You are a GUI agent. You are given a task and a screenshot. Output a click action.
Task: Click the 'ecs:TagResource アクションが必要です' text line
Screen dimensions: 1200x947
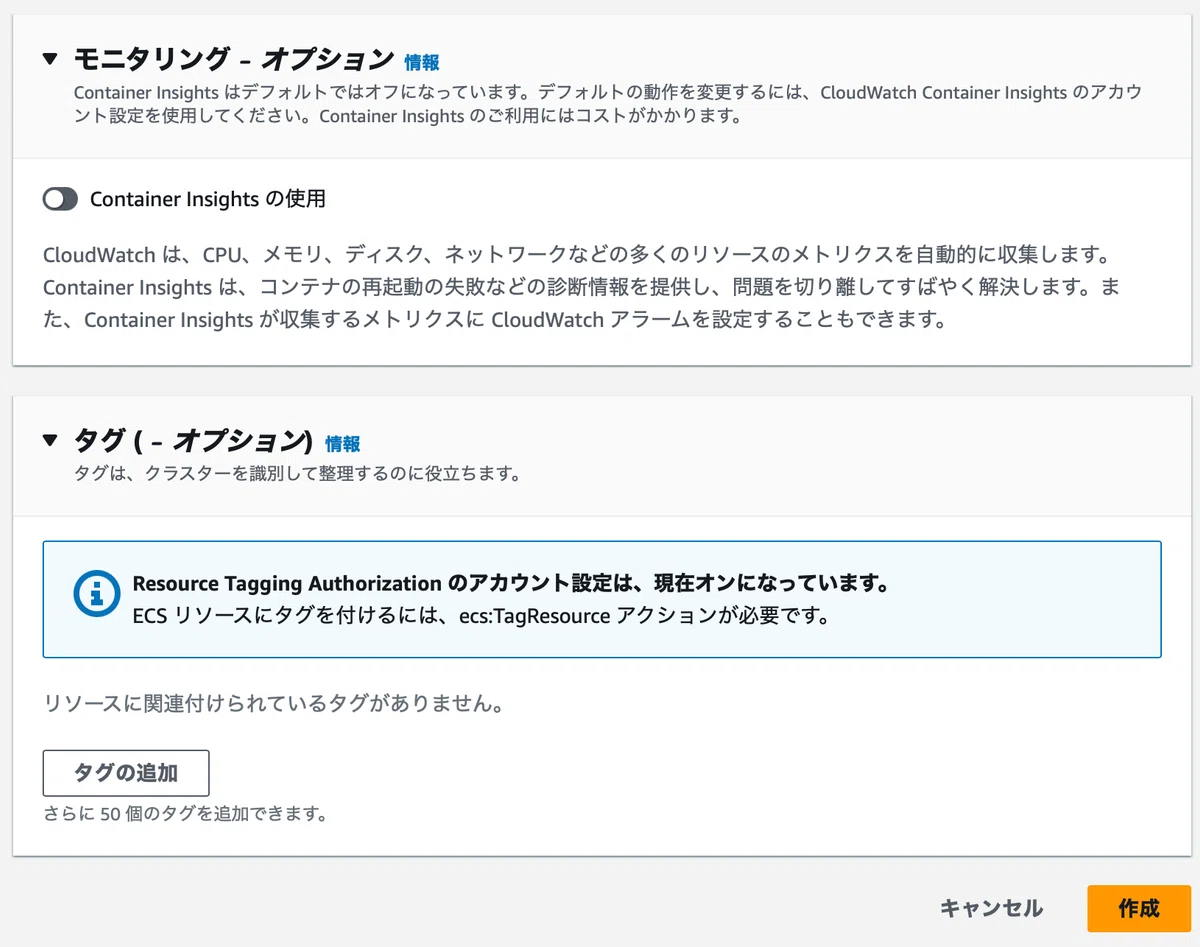[x=481, y=616]
